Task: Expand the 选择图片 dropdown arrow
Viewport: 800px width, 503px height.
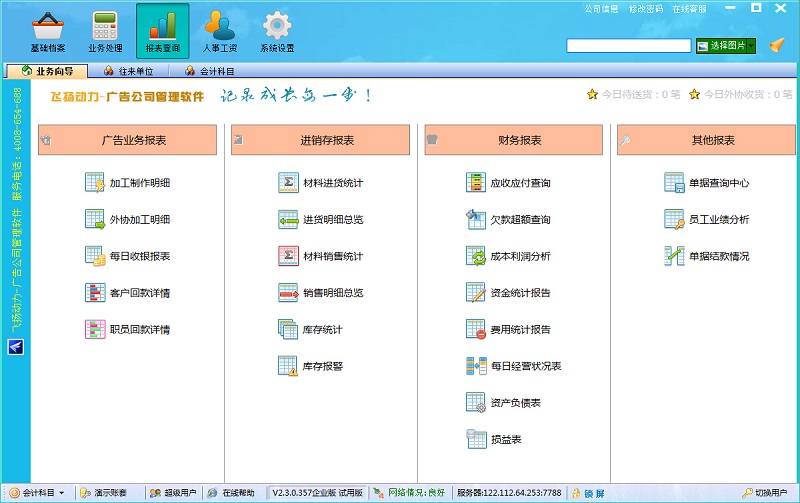Action: click(x=750, y=45)
